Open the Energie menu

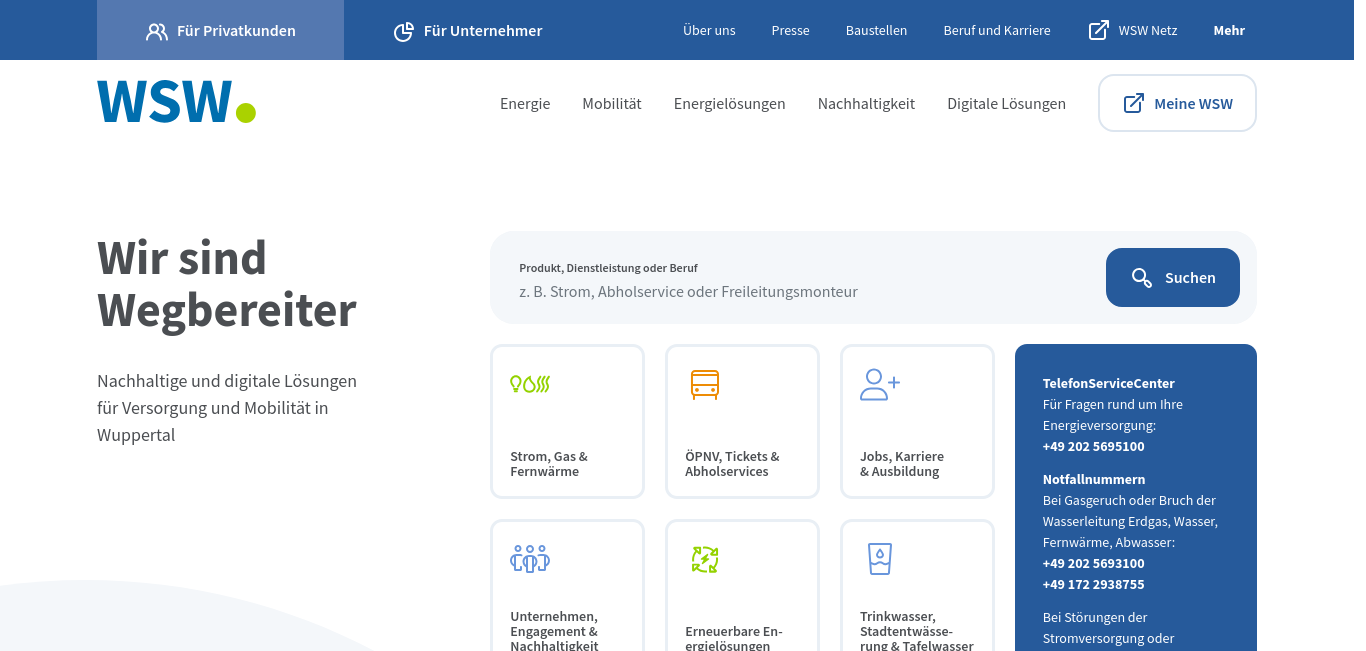click(x=525, y=103)
